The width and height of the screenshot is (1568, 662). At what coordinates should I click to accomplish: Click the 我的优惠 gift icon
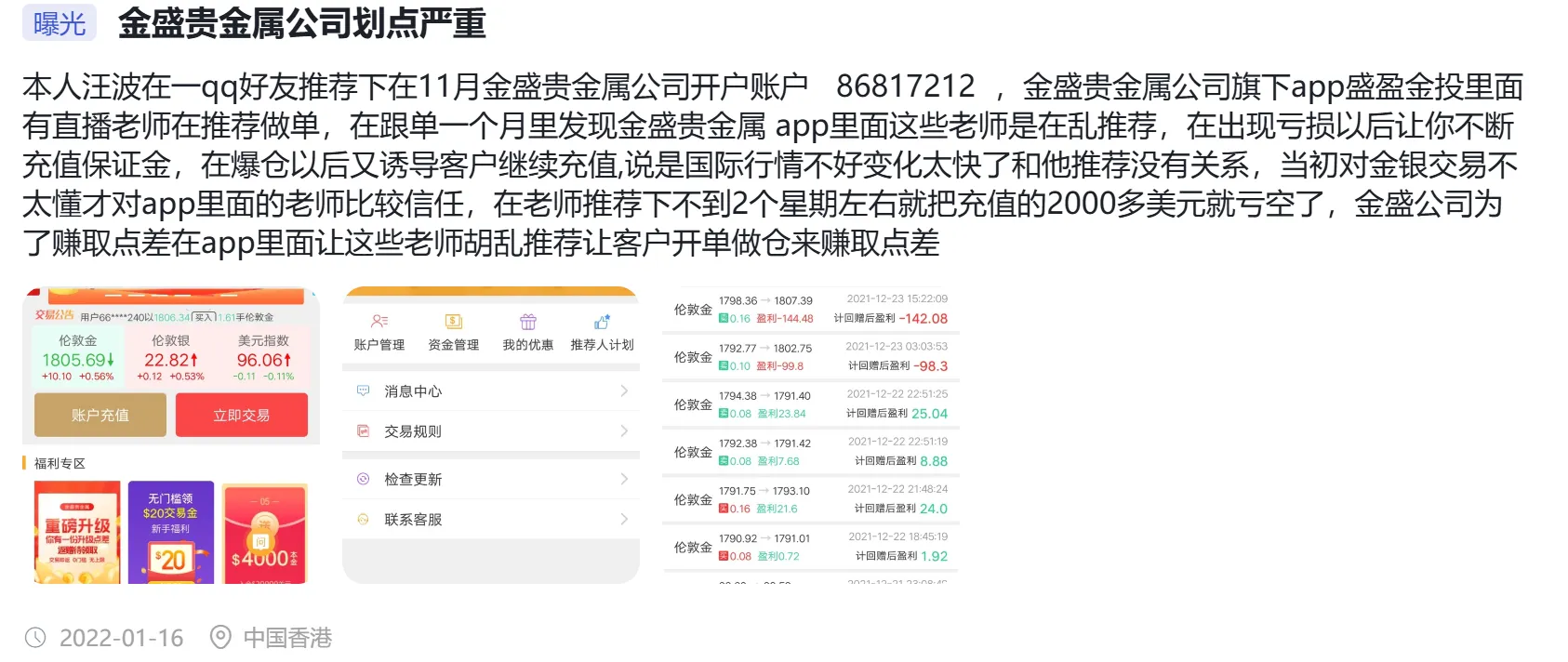point(528,322)
